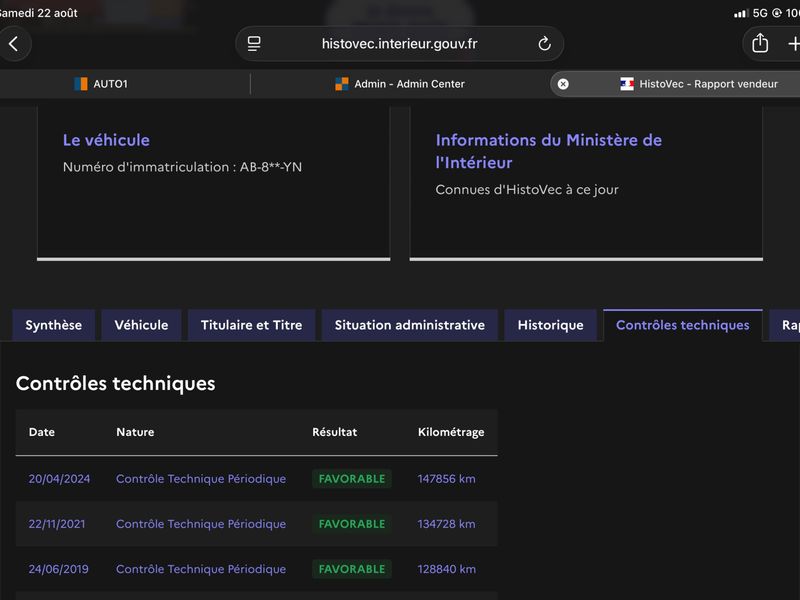800x600 pixels.
Task: Select the mileage 128840 km
Action: point(446,569)
